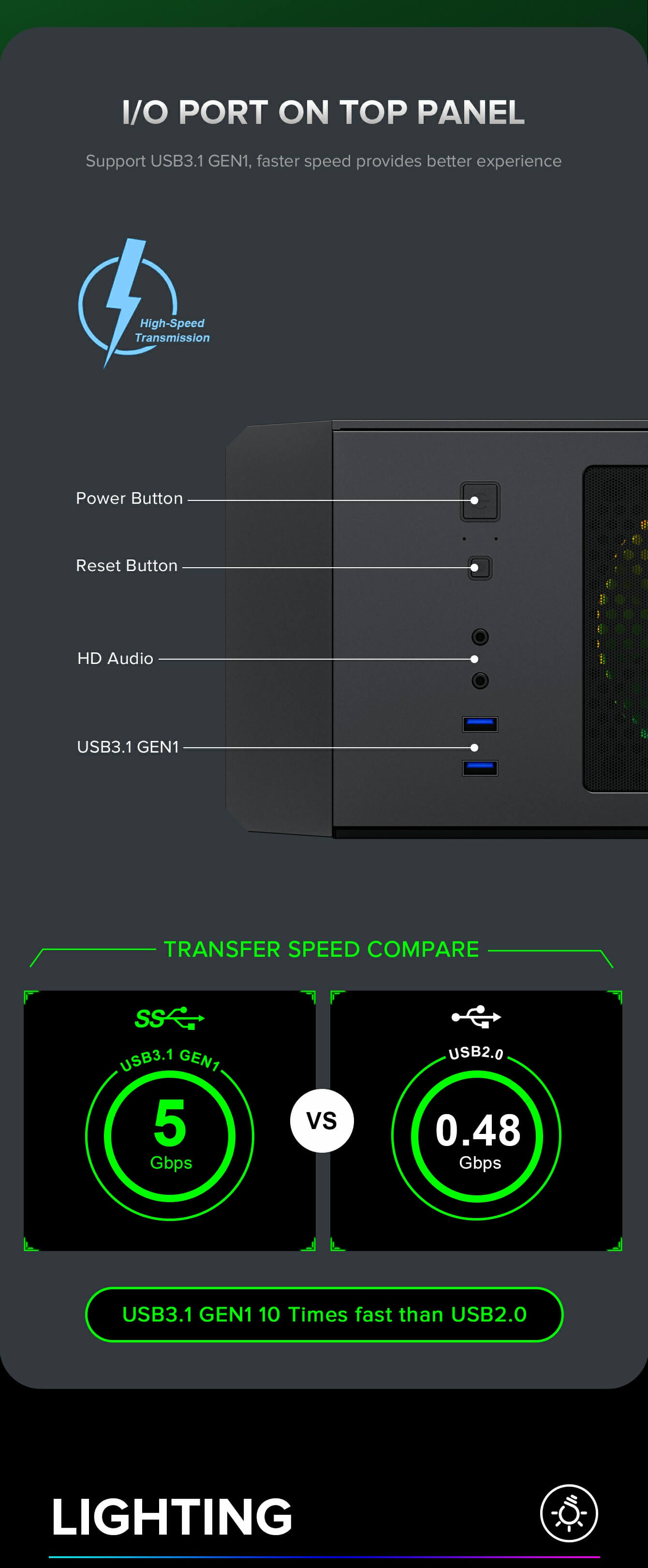Click the reset button on the case

click(480, 568)
